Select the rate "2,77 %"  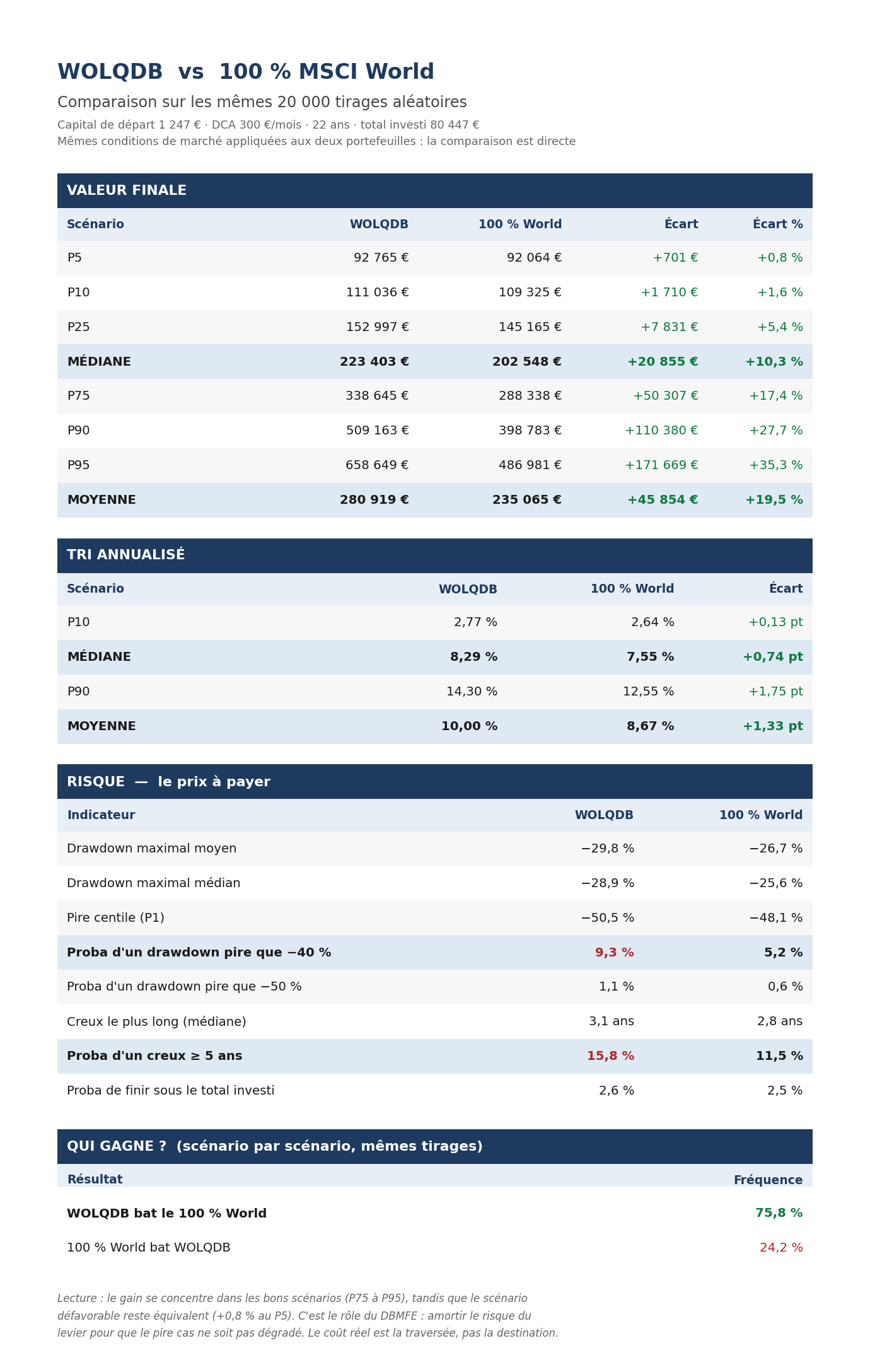475,622
